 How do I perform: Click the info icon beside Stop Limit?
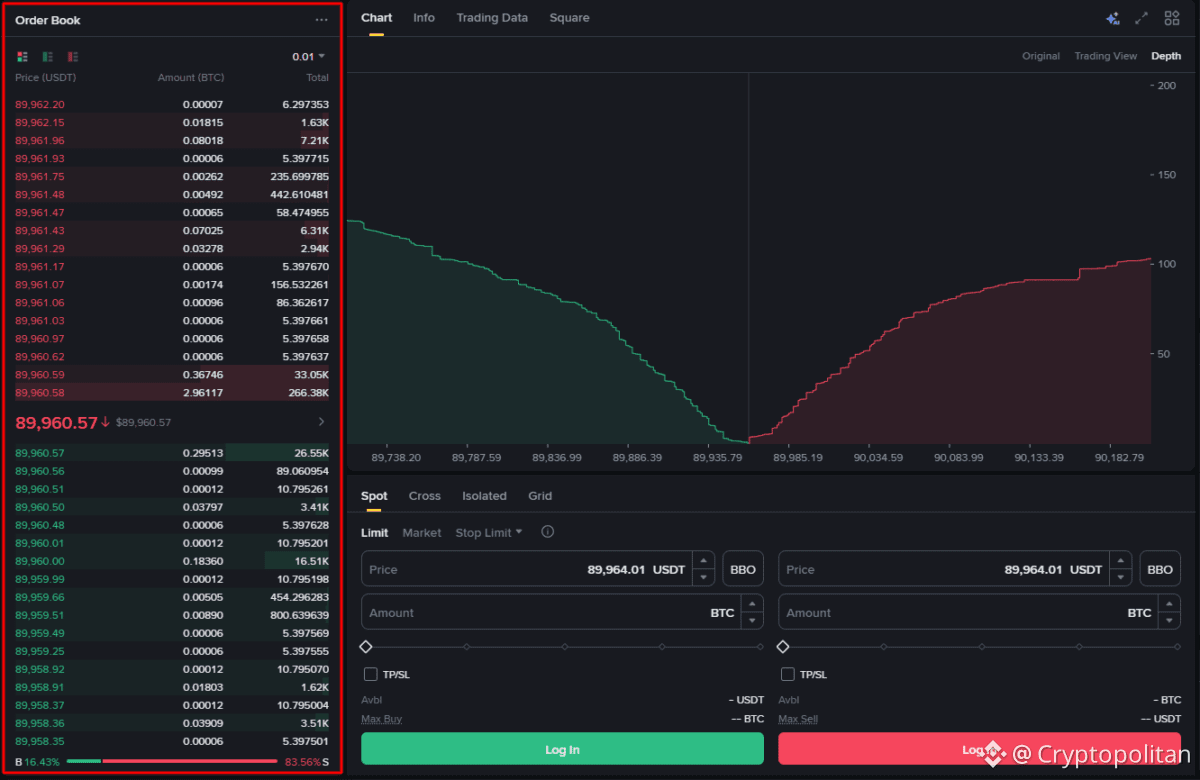click(x=547, y=532)
